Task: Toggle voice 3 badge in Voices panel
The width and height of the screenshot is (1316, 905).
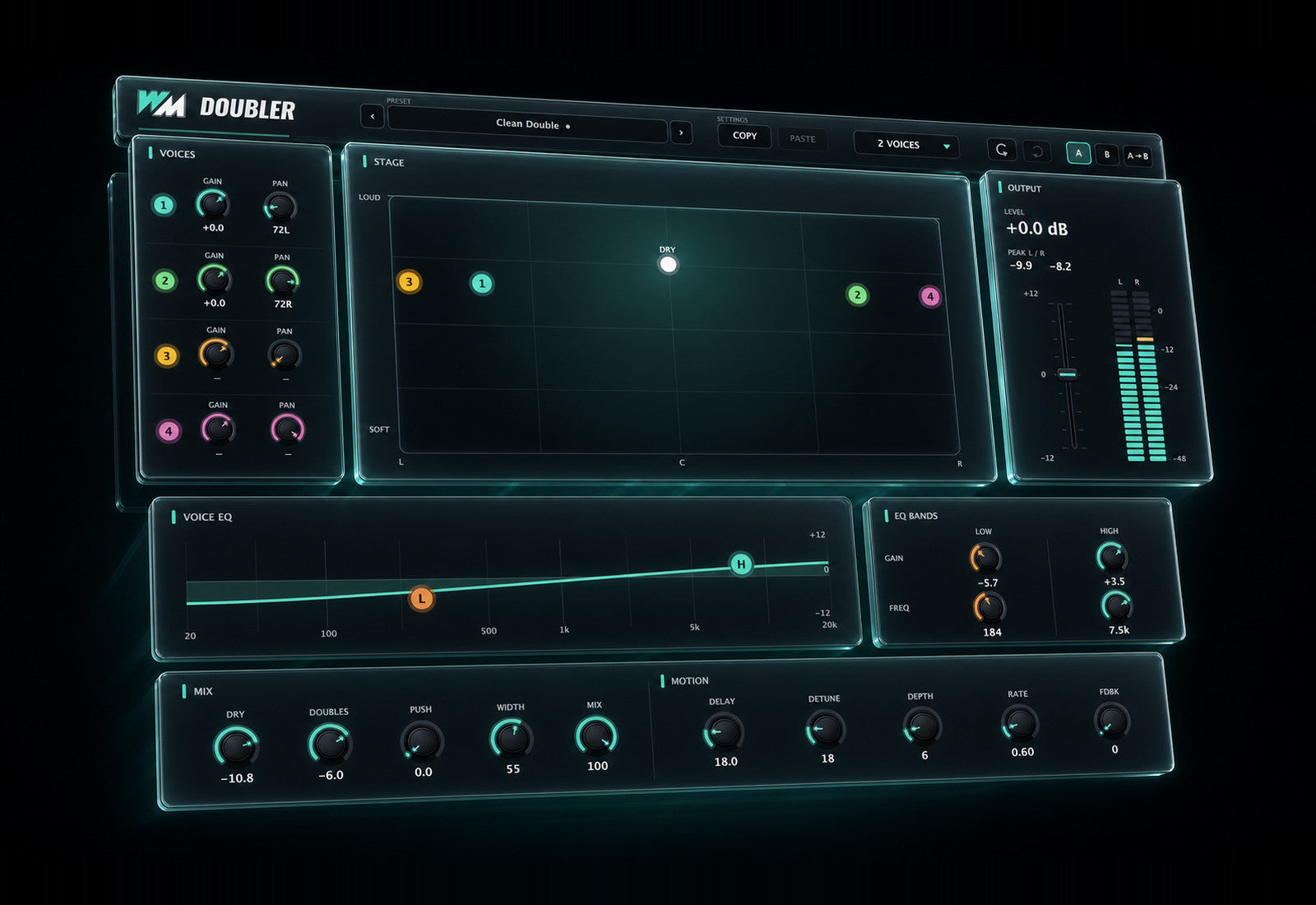Action: coord(167,356)
